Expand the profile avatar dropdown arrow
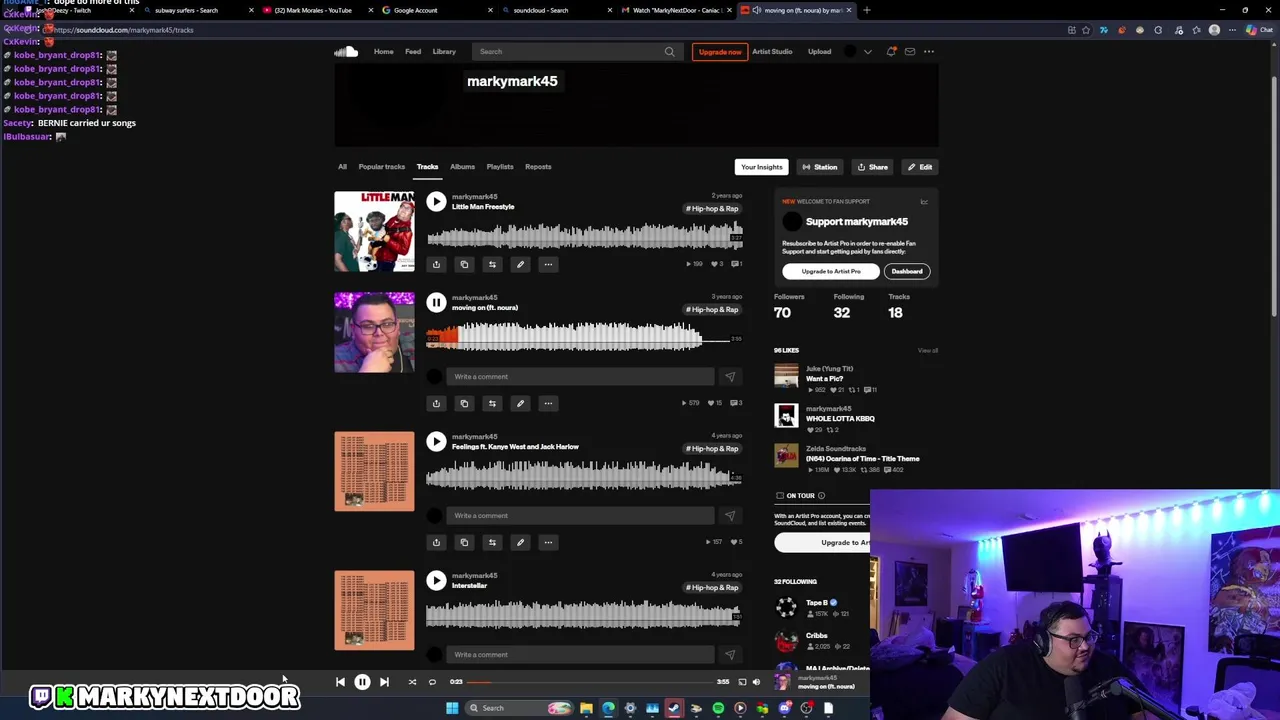The height and width of the screenshot is (720, 1280). coord(867,51)
